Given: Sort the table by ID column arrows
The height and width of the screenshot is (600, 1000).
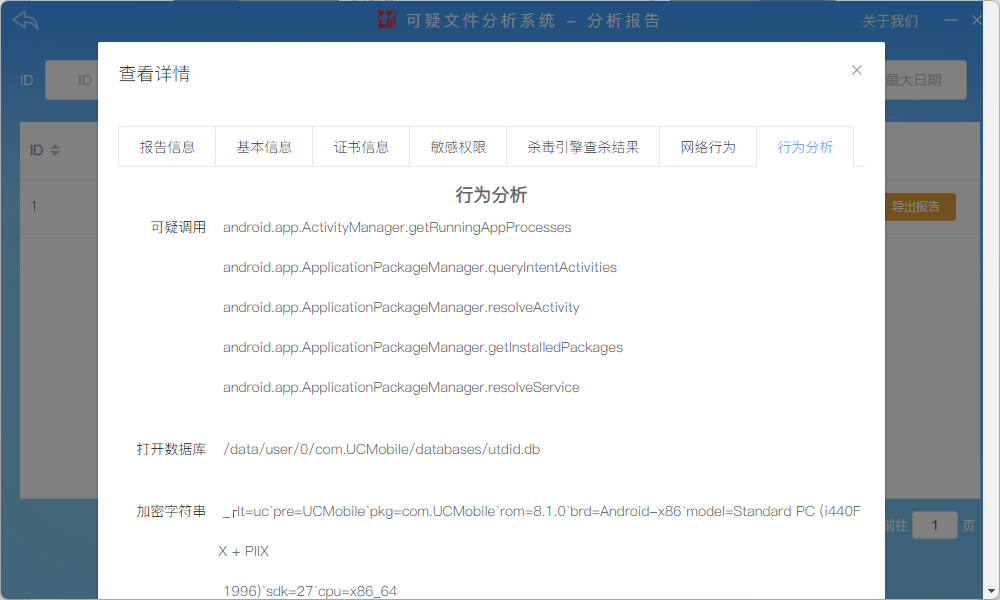Looking at the screenshot, I should pyautogui.click(x=55, y=150).
